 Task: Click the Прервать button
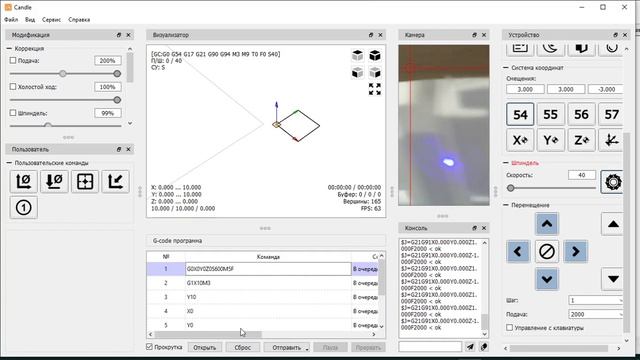coord(368,347)
